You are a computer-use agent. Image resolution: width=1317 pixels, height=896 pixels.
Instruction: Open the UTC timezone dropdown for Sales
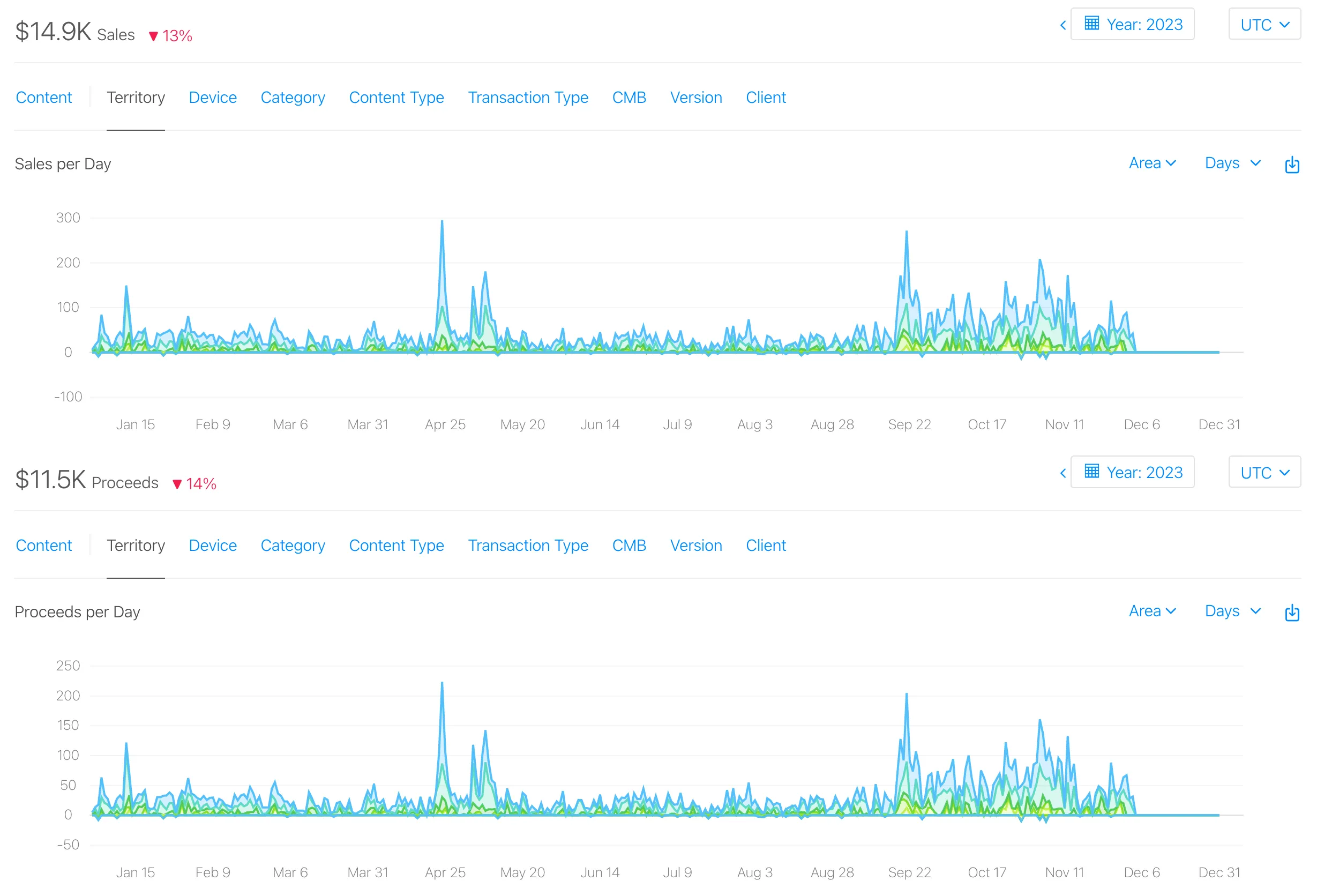coord(1264,24)
